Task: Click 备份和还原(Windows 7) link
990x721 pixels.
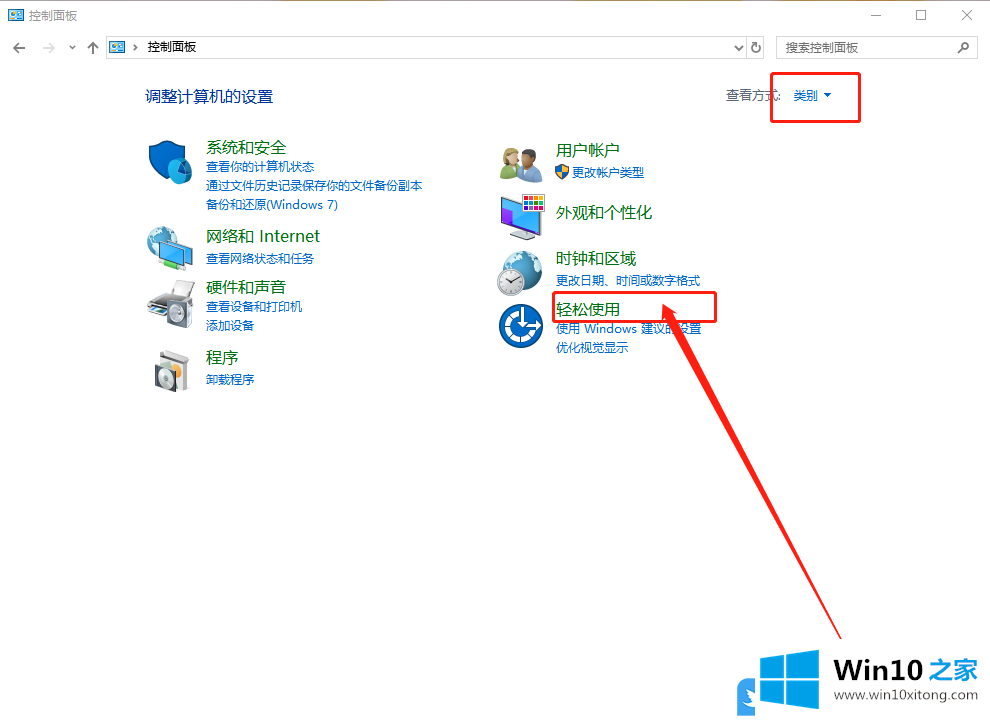Action: [x=272, y=205]
